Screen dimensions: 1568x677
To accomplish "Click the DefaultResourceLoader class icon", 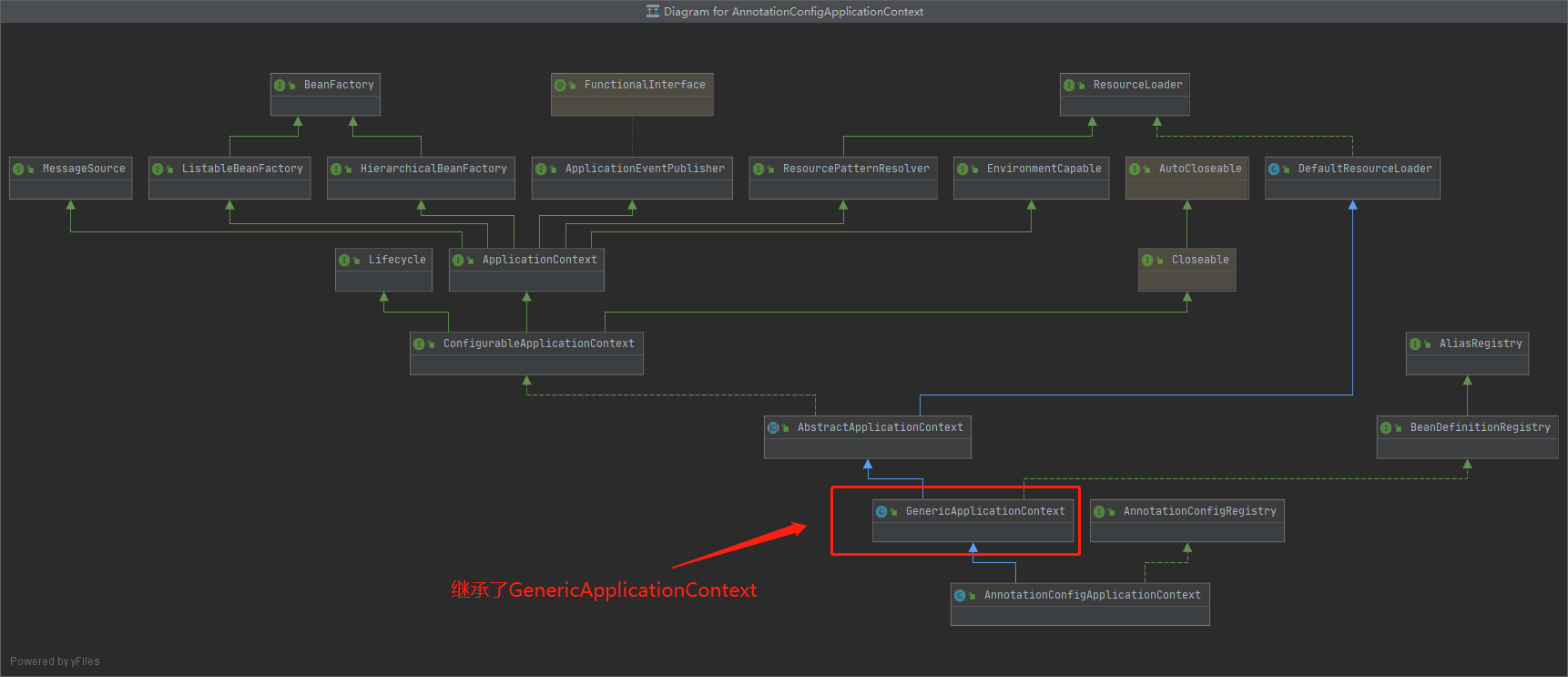I will [x=1274, y=169].
